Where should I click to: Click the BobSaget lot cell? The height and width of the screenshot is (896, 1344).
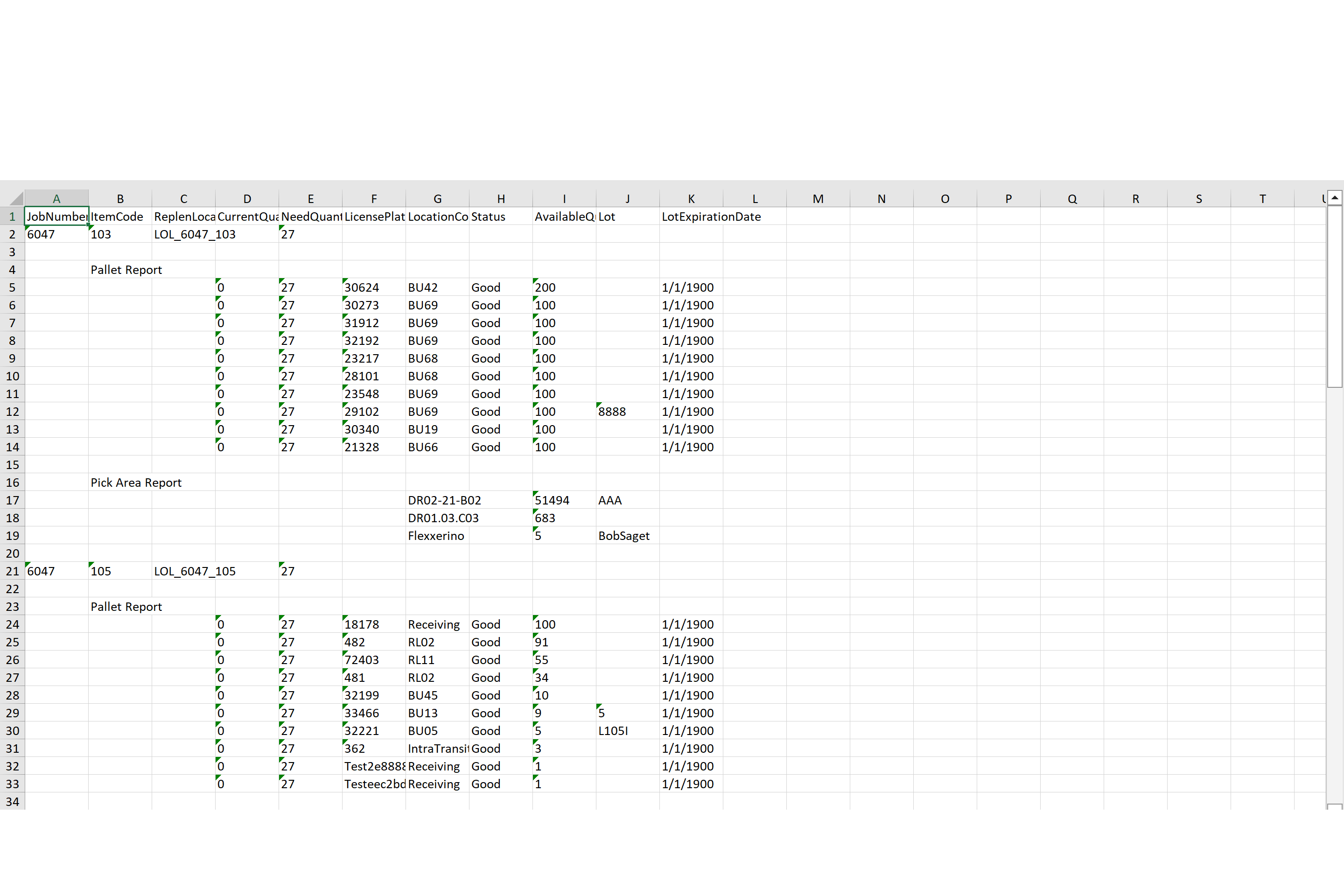click(627, 535)
